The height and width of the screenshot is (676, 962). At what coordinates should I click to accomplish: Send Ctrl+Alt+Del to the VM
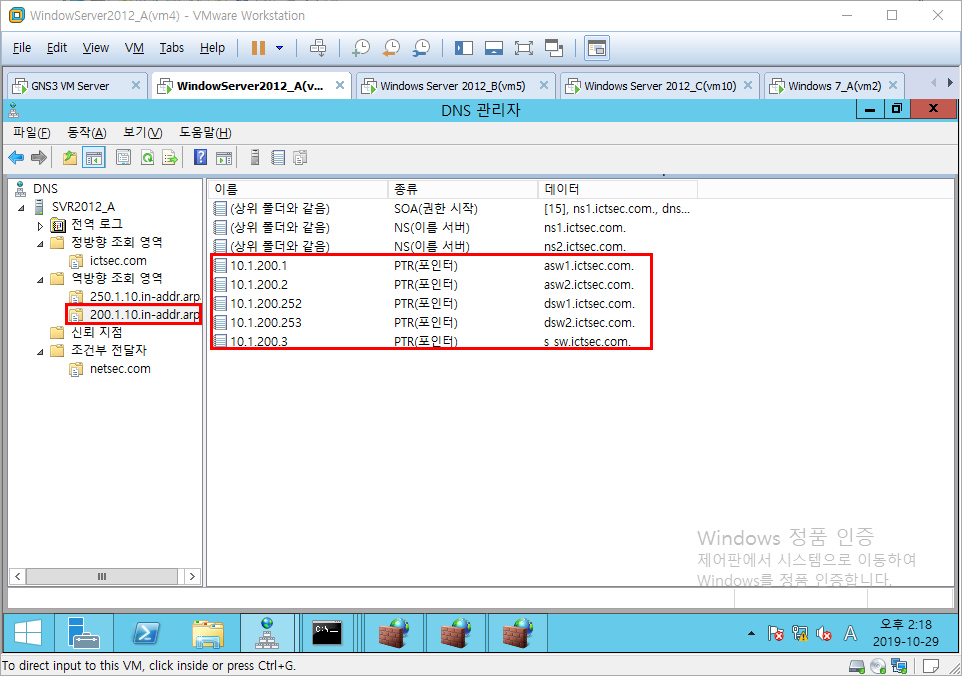tap(318, 48)
